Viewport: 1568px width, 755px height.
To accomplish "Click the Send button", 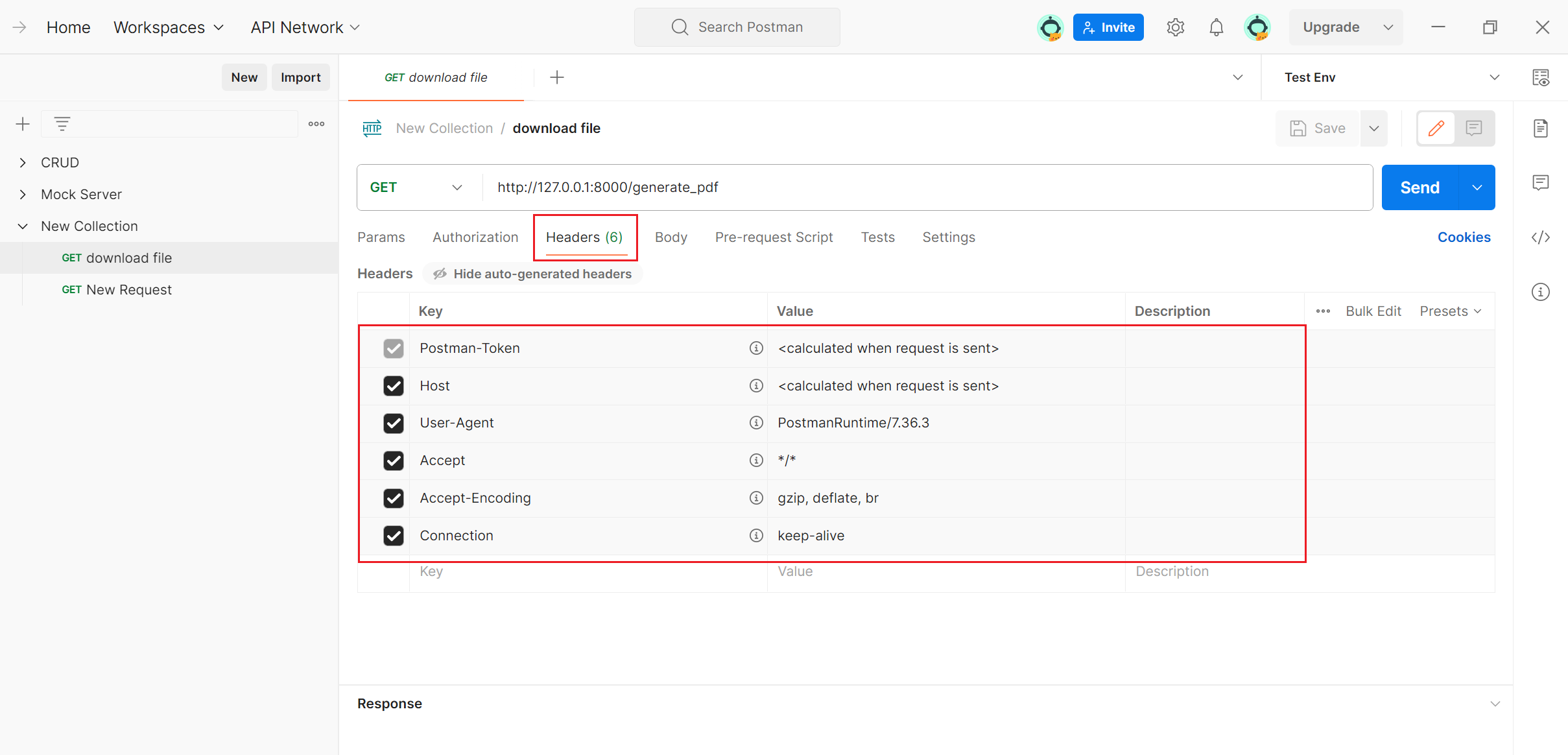I will click(1420, 187).
